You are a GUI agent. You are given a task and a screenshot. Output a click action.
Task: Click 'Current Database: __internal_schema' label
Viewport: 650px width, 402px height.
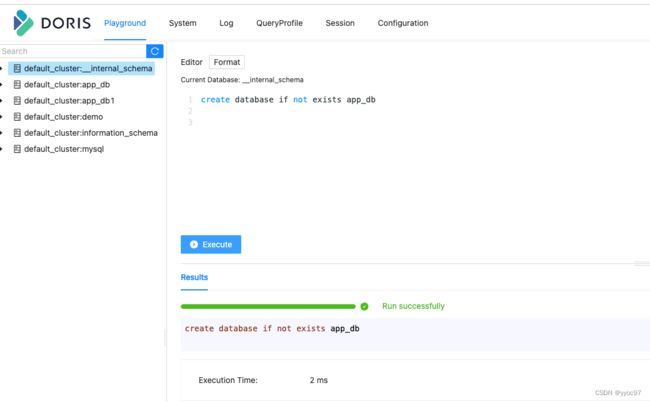[242, 80]
